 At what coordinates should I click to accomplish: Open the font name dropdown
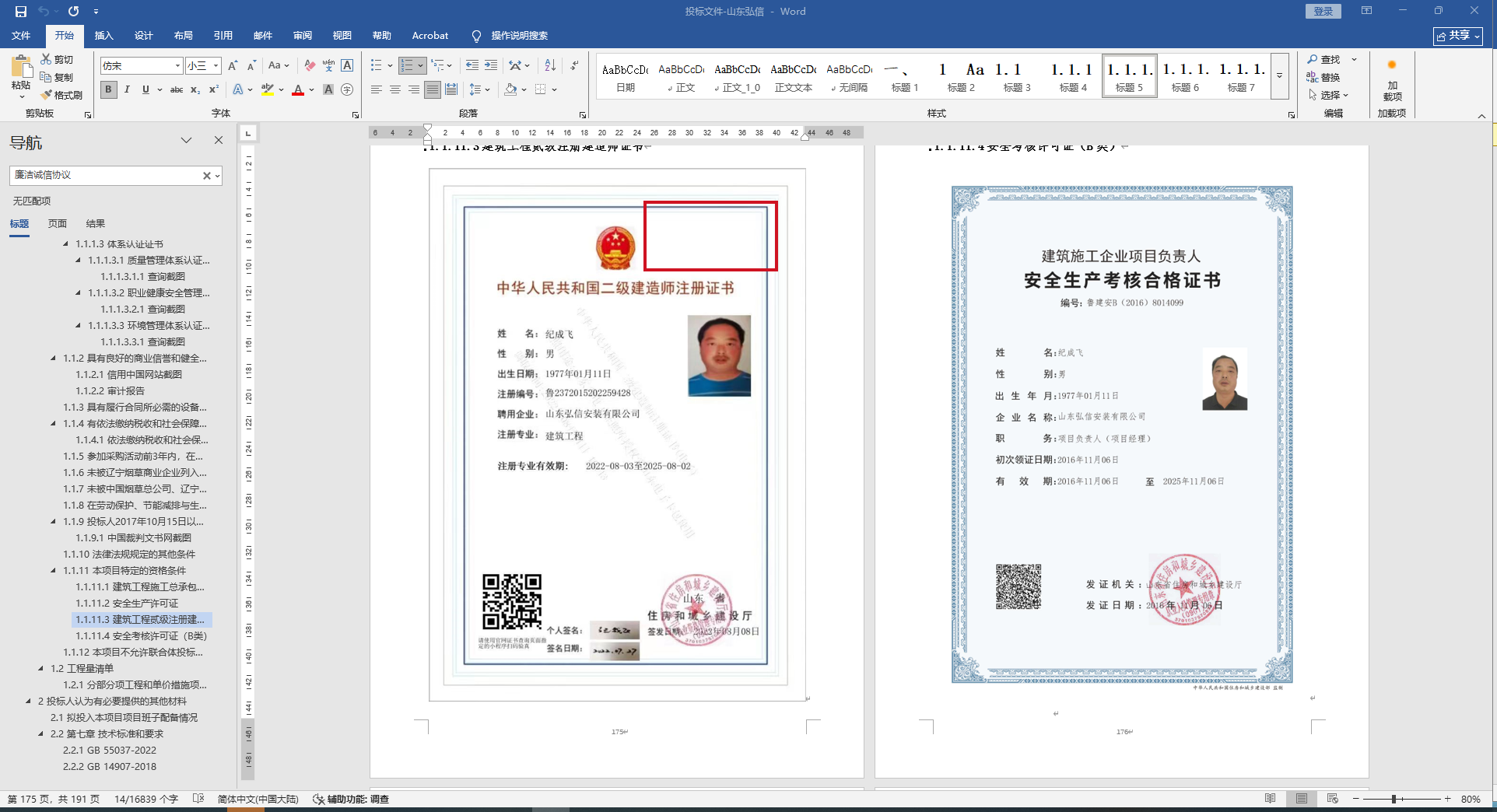[x=177, y=66]
